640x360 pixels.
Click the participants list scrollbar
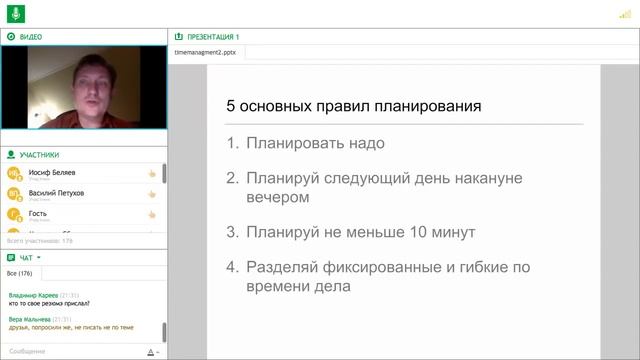[164, 173]
